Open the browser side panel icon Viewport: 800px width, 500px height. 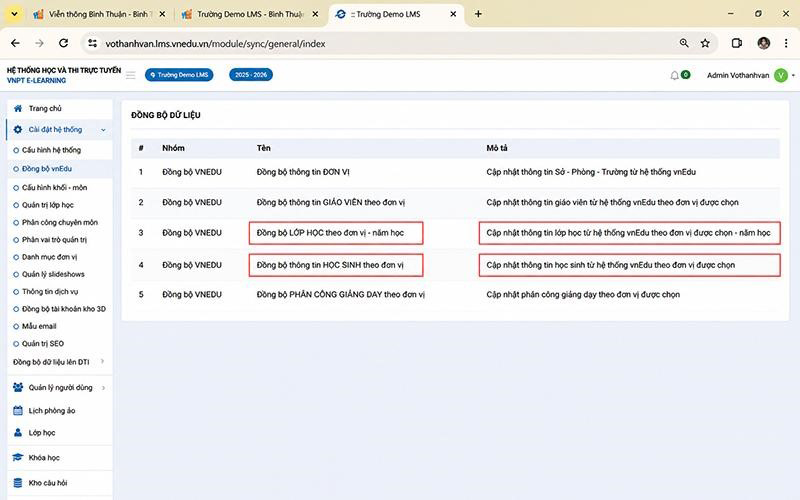(736, 43)
